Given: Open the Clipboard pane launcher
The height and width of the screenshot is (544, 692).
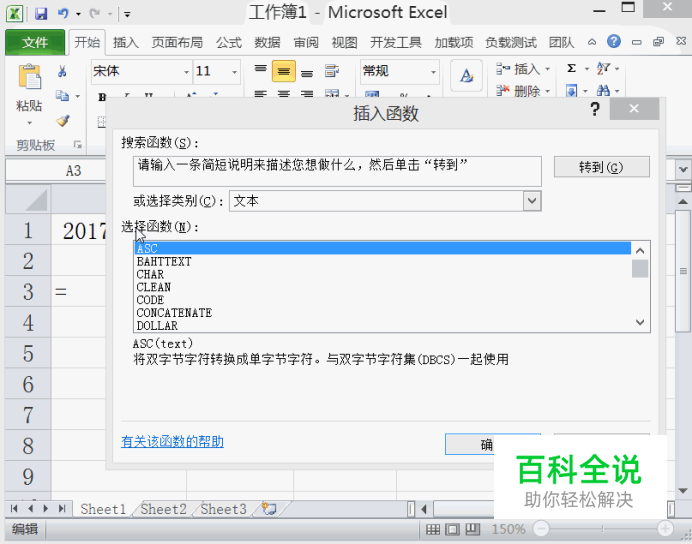Looking at the screenshot, I should pos(78,144).
